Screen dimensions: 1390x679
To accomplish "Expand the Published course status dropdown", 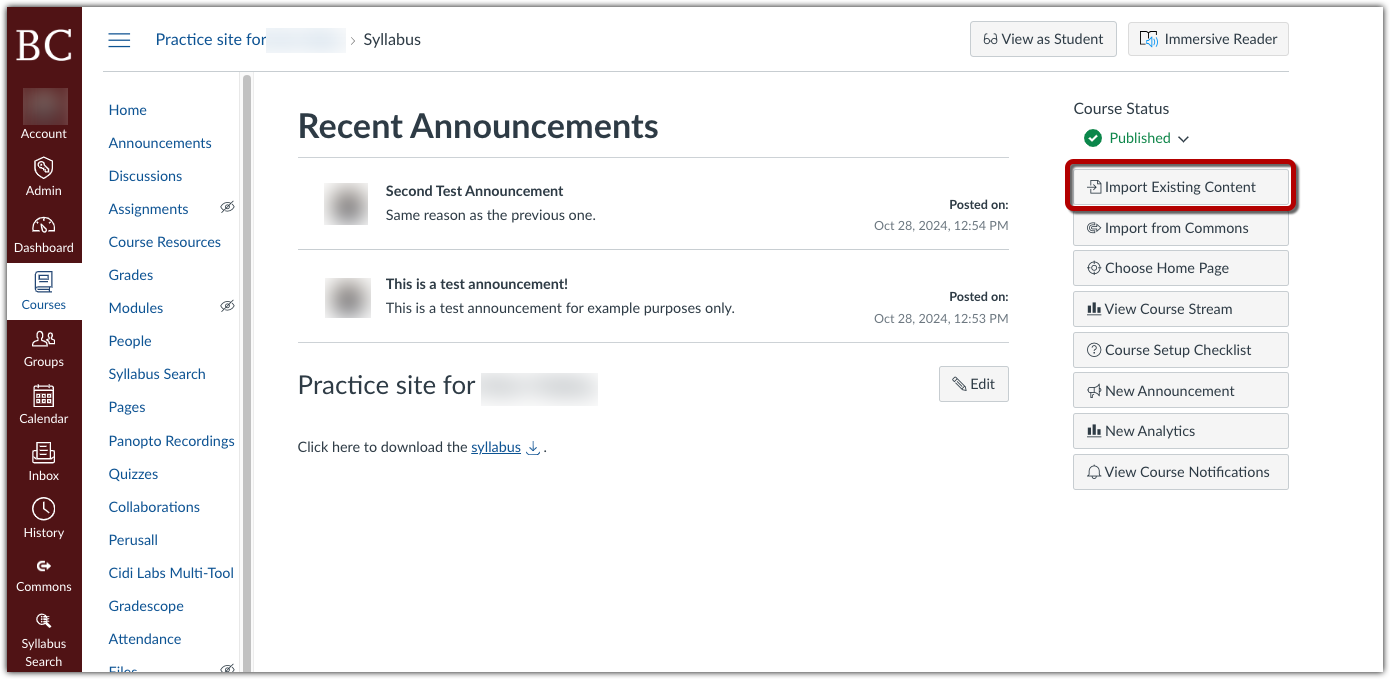I will (x=1184, y=138).
